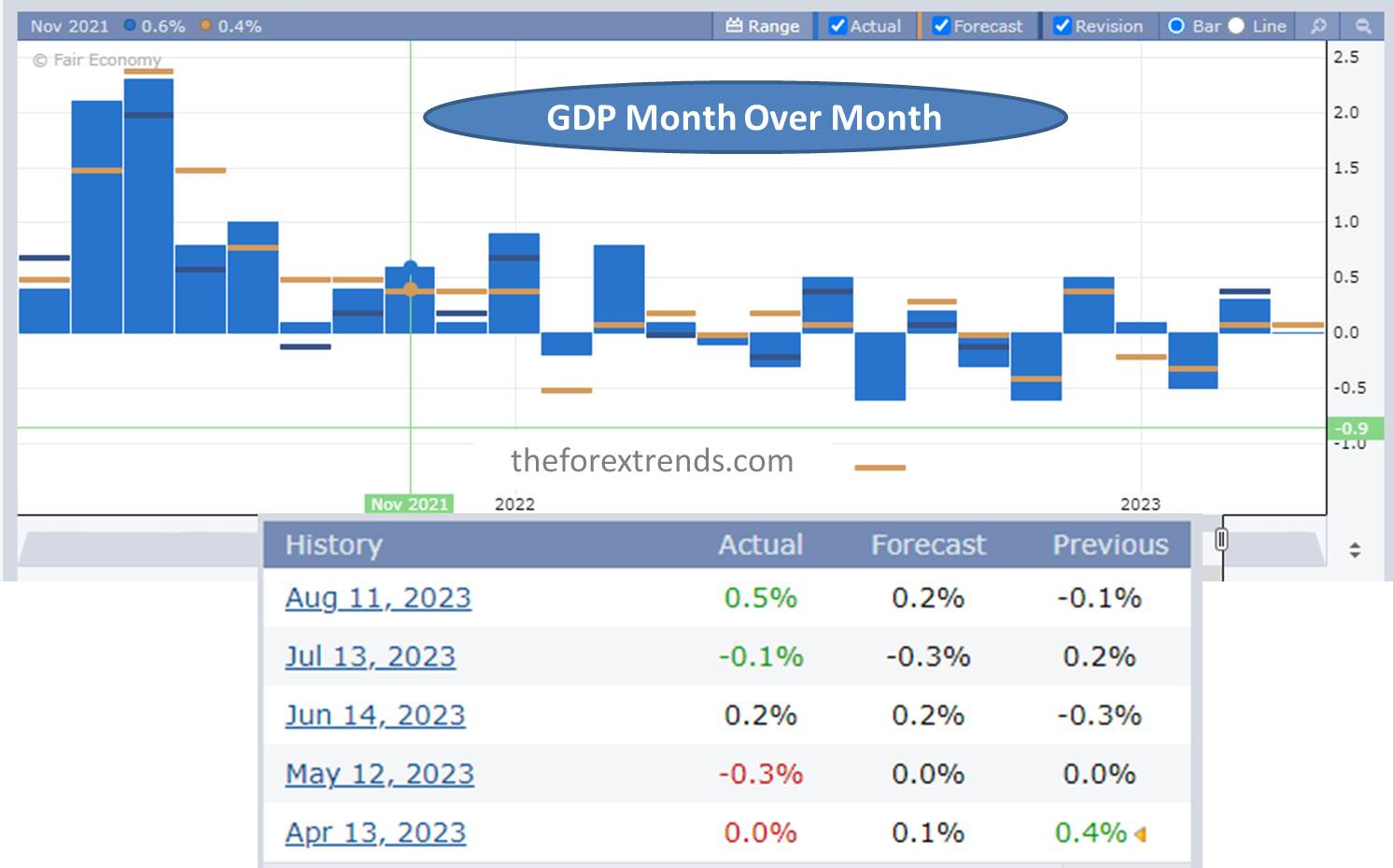Disable the Revision checkbox
Image resolution: width=1393 pixels, height=868 pixels.
[x=1062, y=26]
